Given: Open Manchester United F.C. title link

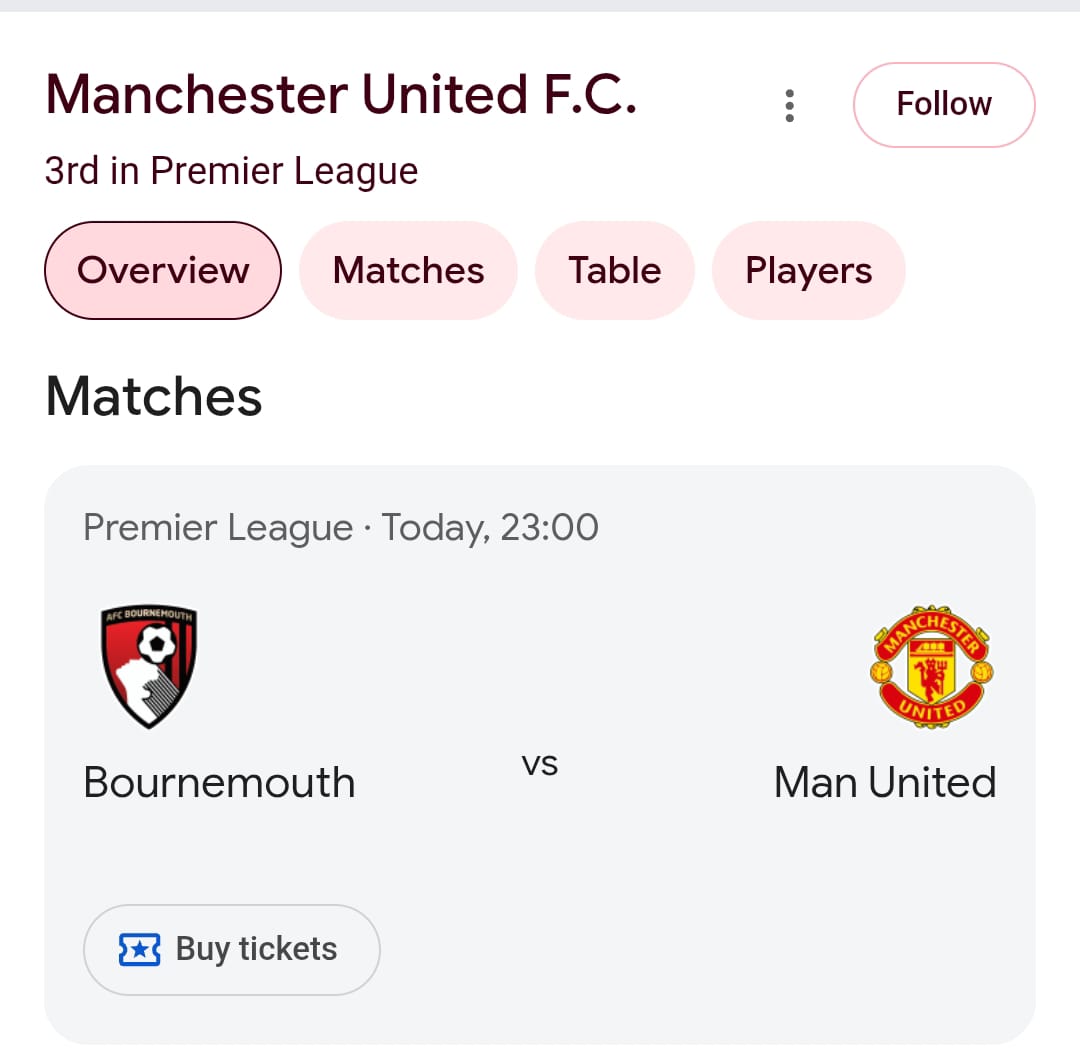Looking at the screenshot, I should (343, 93).
